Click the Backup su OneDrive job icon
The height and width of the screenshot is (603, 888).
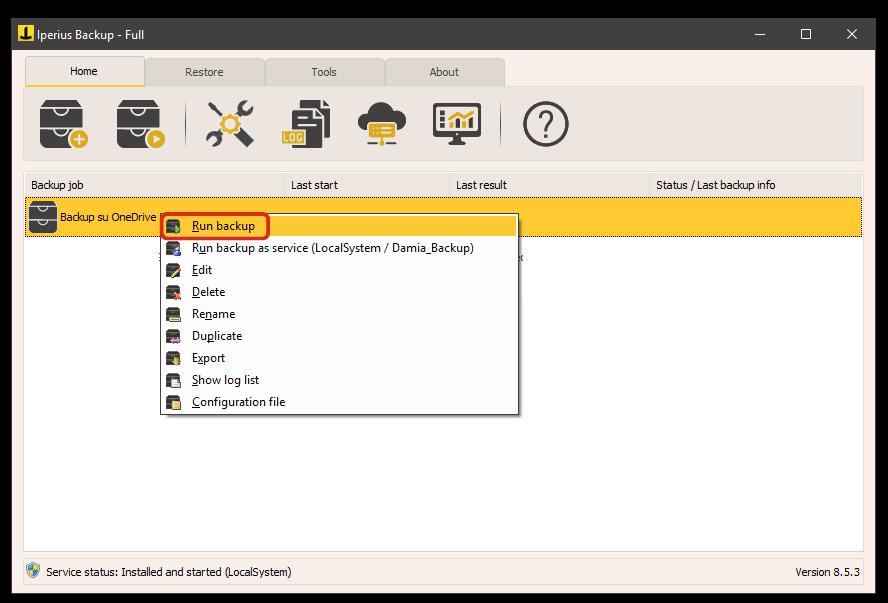(43, 217)
